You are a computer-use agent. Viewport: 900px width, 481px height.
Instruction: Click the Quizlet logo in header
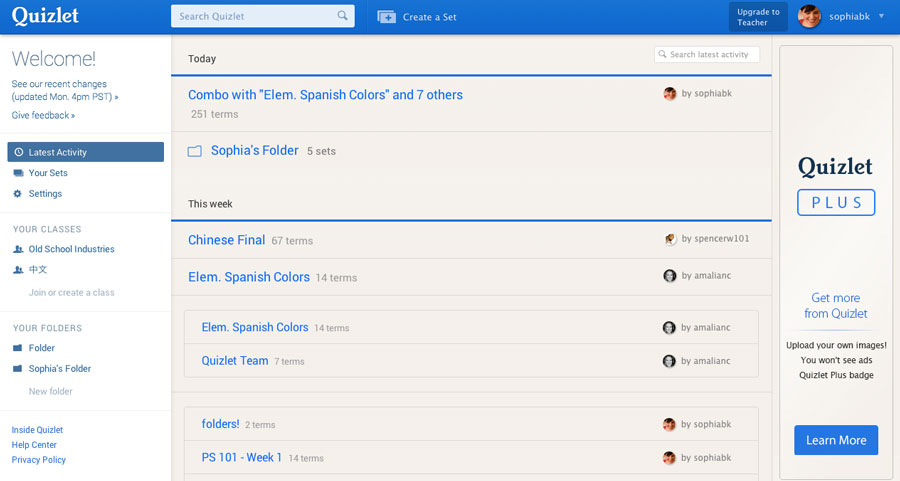pos(45,16)
